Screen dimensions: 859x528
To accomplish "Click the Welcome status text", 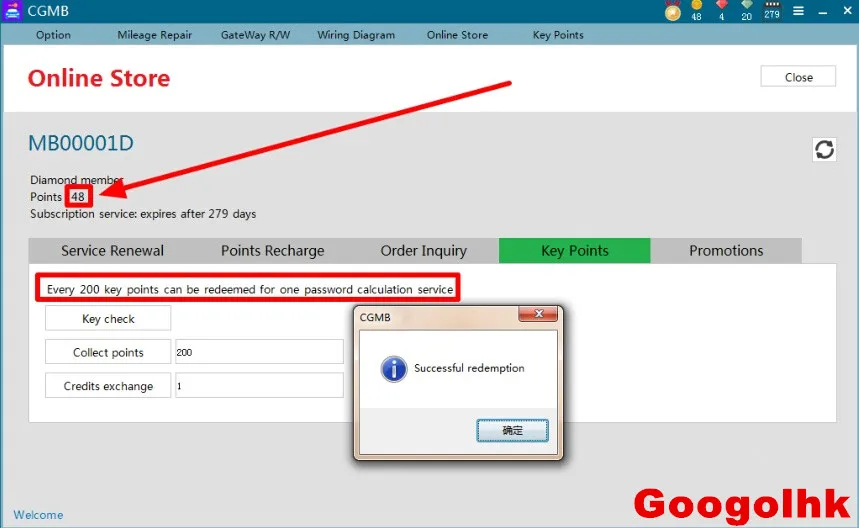I will point(38,515).
